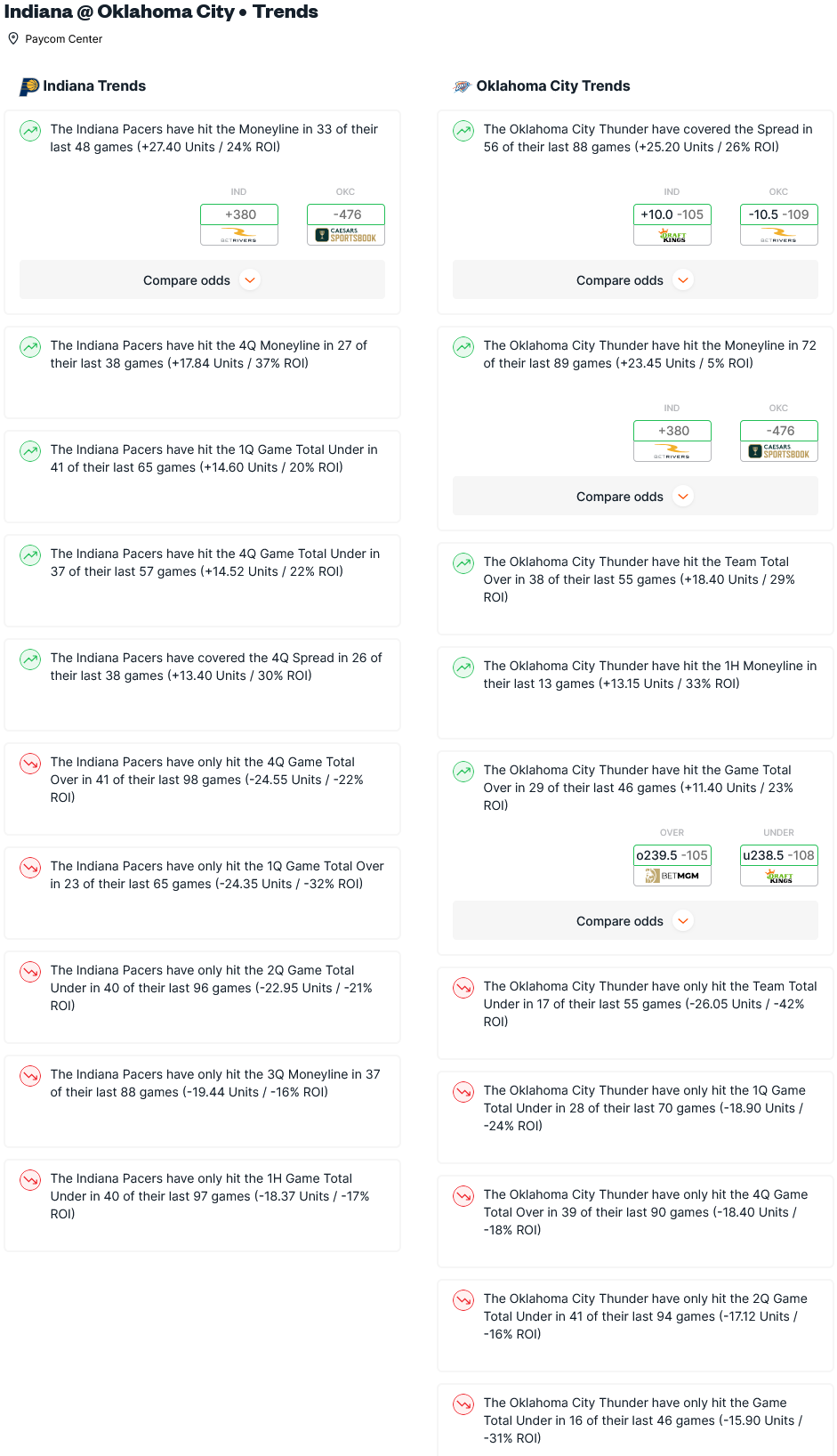Open the Thunder 2Q Game Total Under trend card
The width and height of the screenshot is (837, 1456).
(635, 1325)
